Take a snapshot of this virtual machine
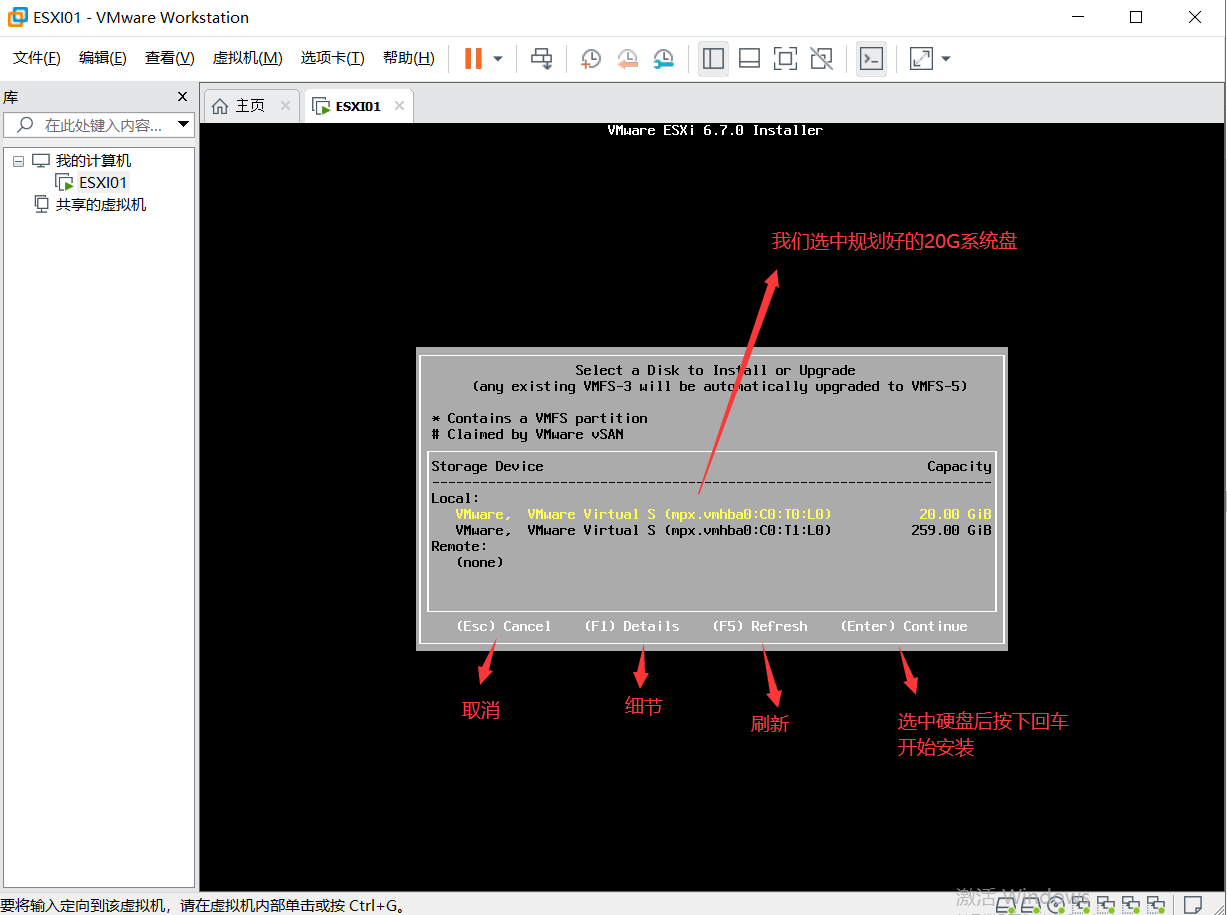Viewport: 1227px width, 915px height. click(591, 59)
